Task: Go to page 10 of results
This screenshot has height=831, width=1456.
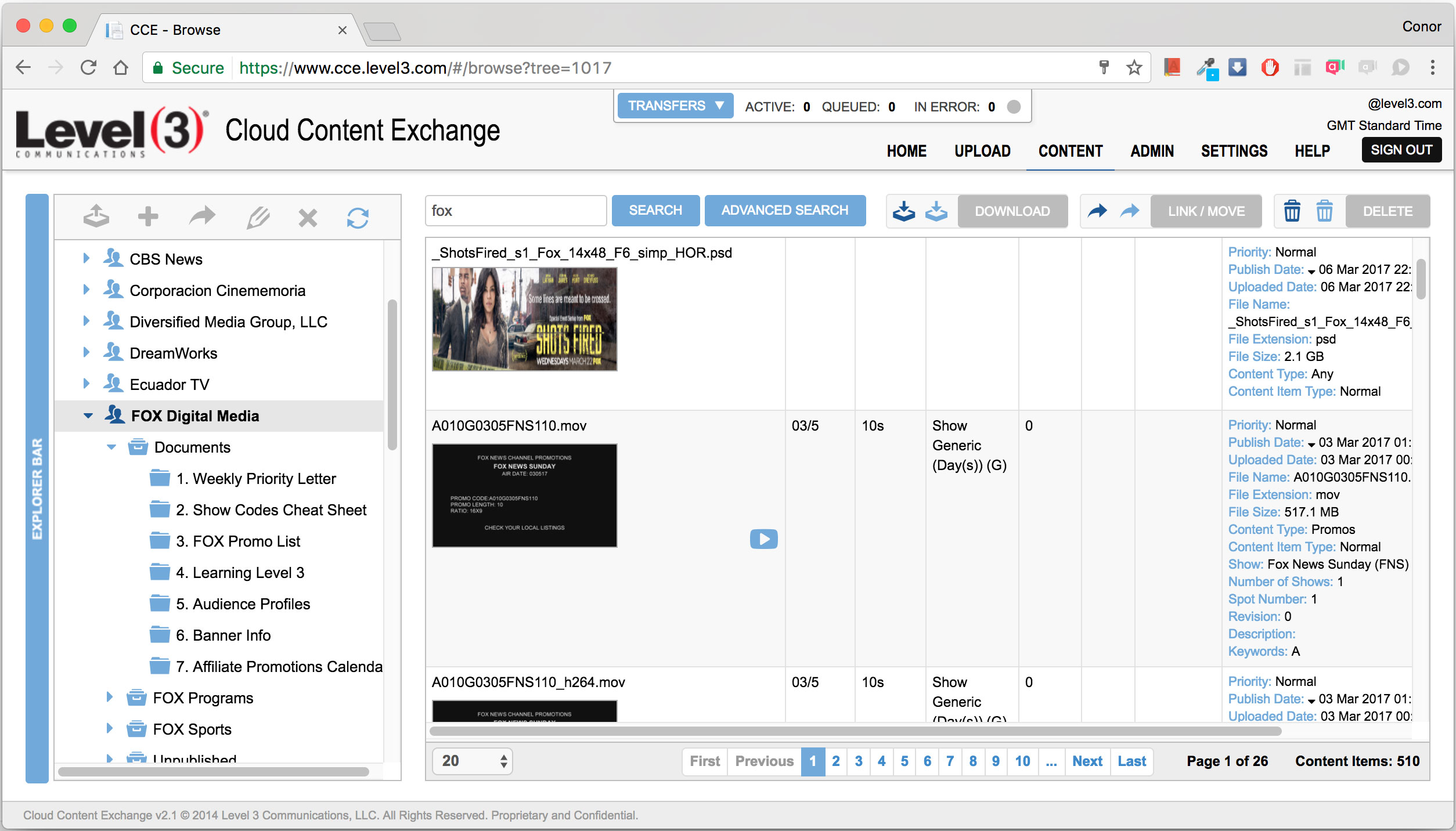Action: 1022,761
